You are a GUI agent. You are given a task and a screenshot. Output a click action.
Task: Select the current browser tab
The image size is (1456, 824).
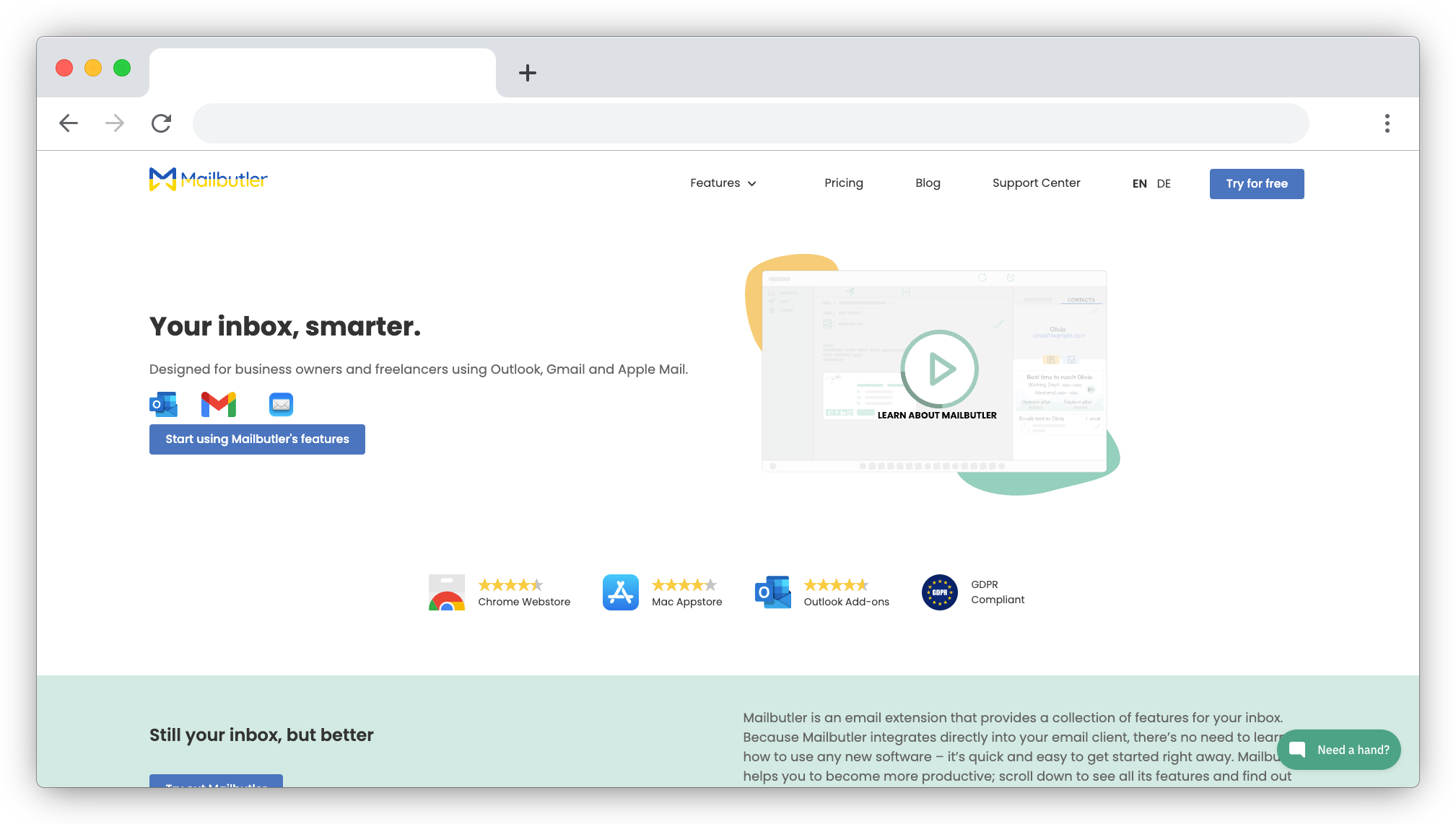[323, 72]
